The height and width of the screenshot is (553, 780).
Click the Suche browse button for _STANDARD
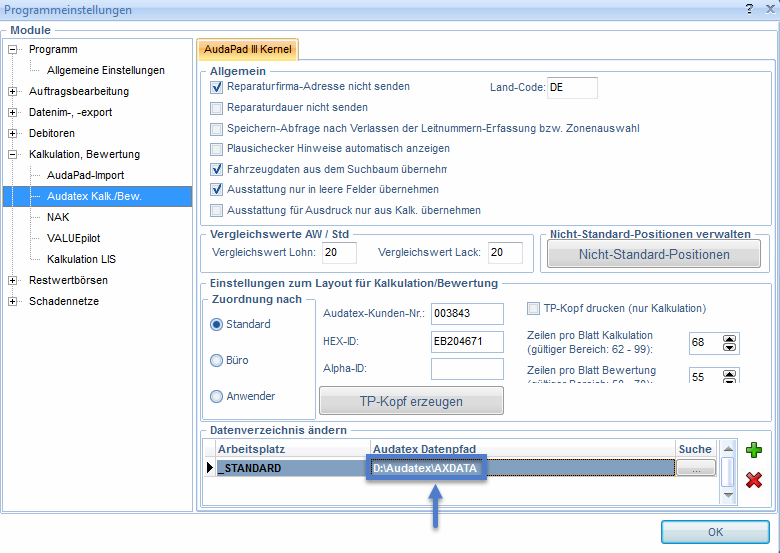696,468
